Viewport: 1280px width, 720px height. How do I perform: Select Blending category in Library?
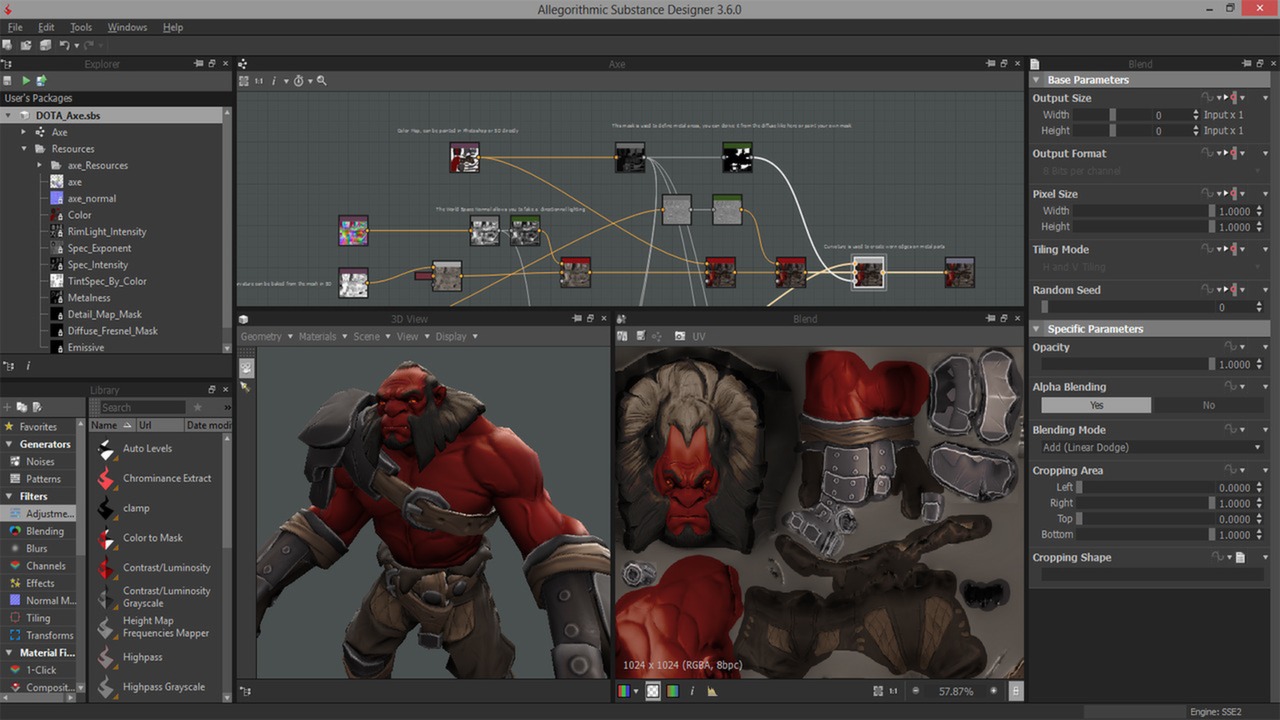[38, 531]
